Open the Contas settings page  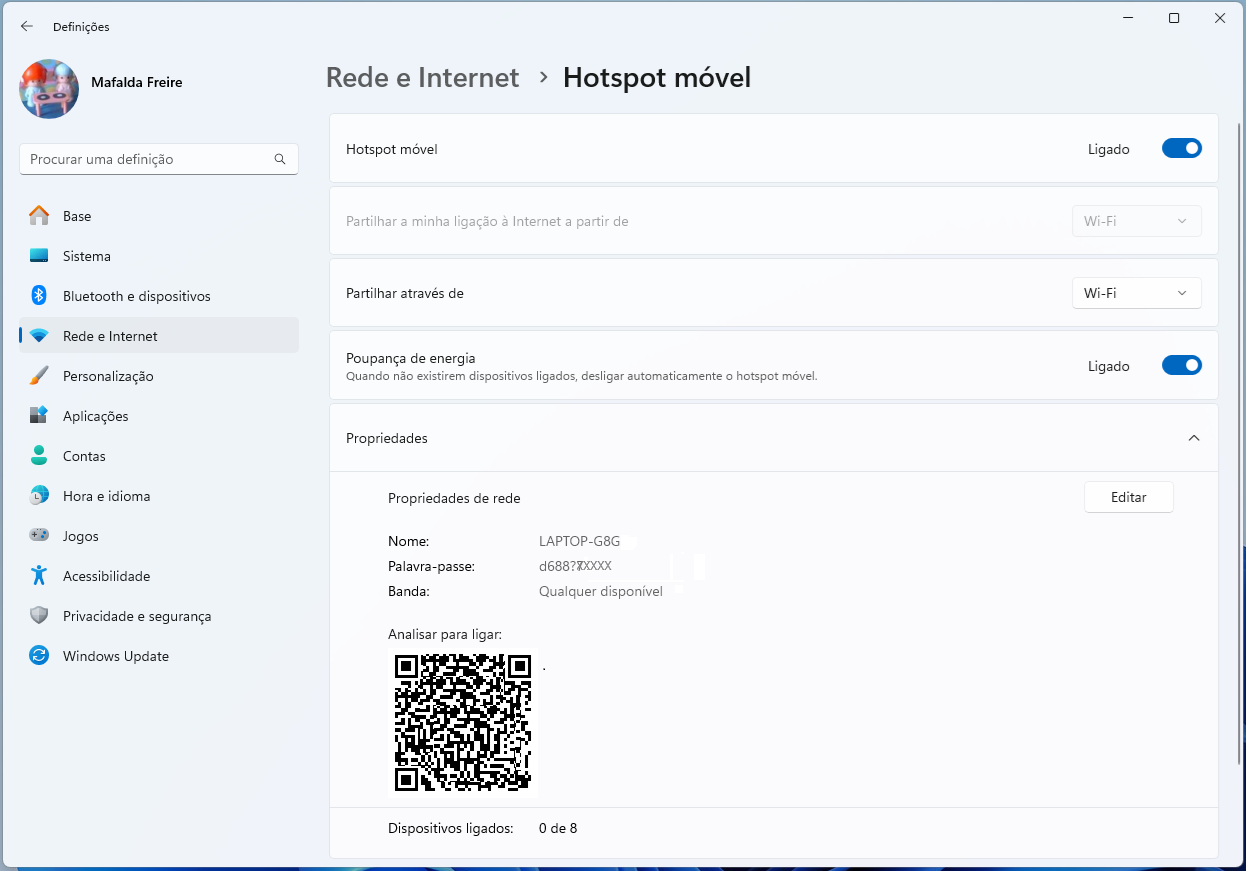[84, 456]
